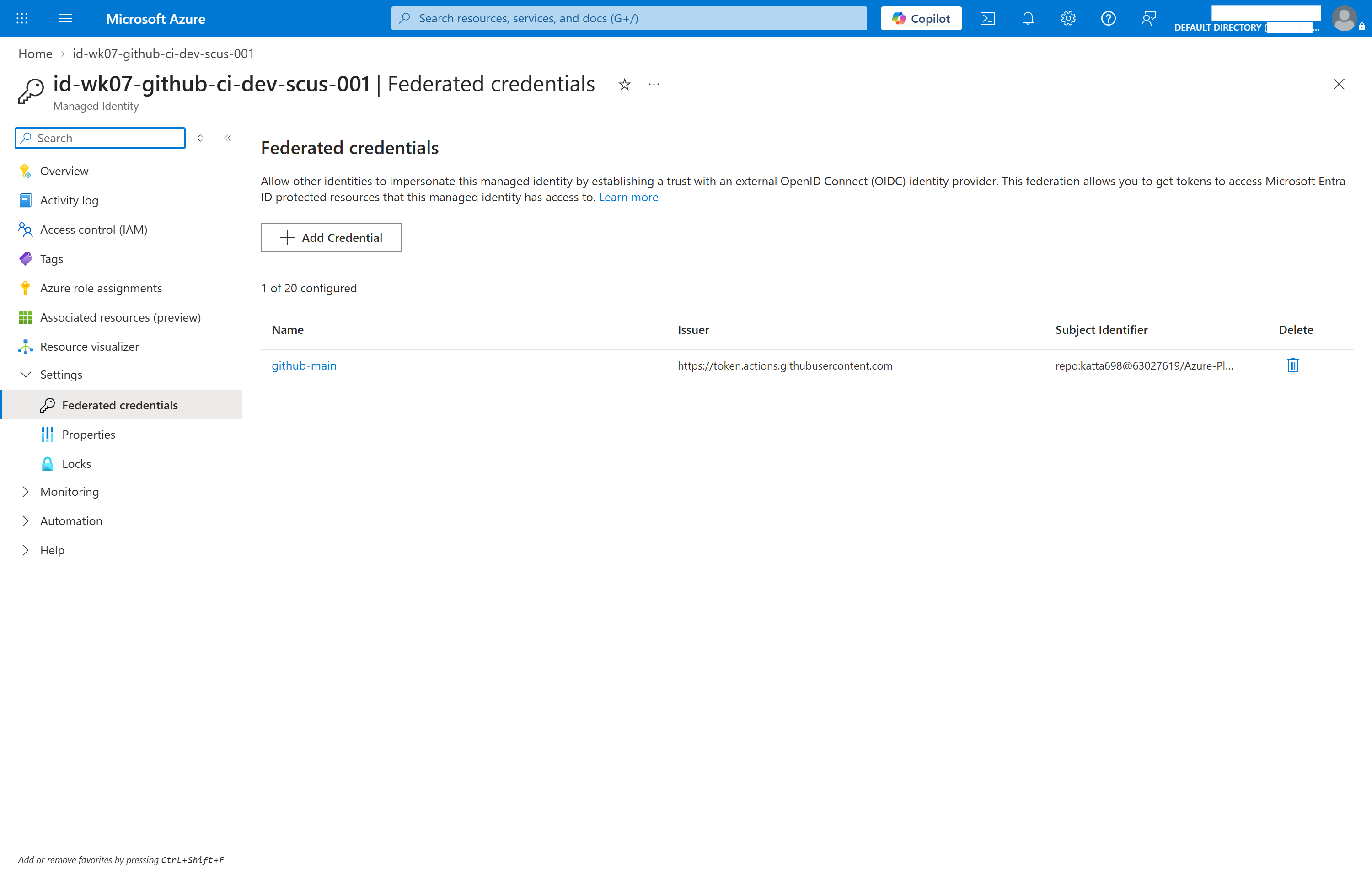Focus the global resource search bar
Screen dimensions: 1372x869
pos(628,18)
